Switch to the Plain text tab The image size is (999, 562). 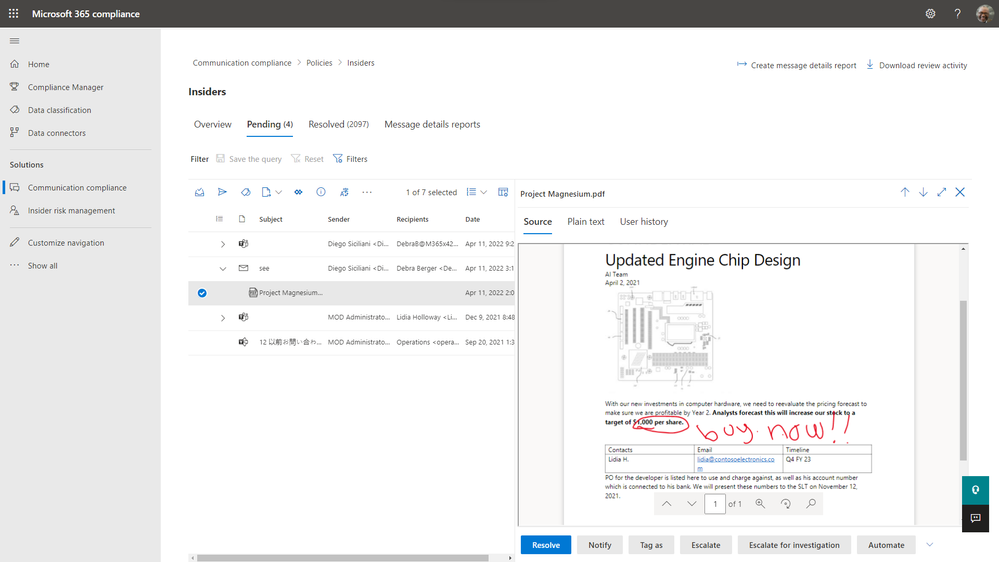tap(586, 222)
